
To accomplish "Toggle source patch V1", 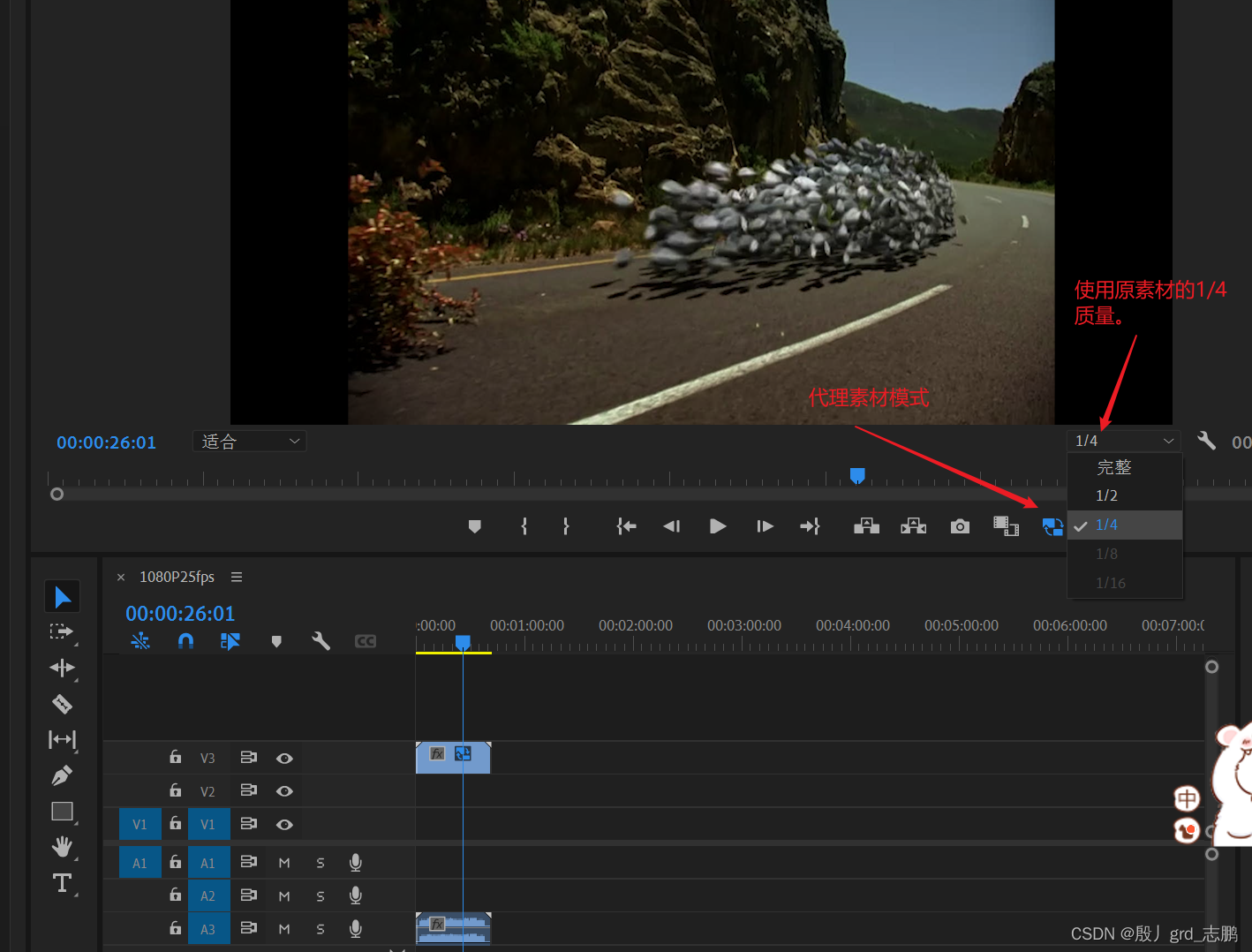I will coord(140,824).
